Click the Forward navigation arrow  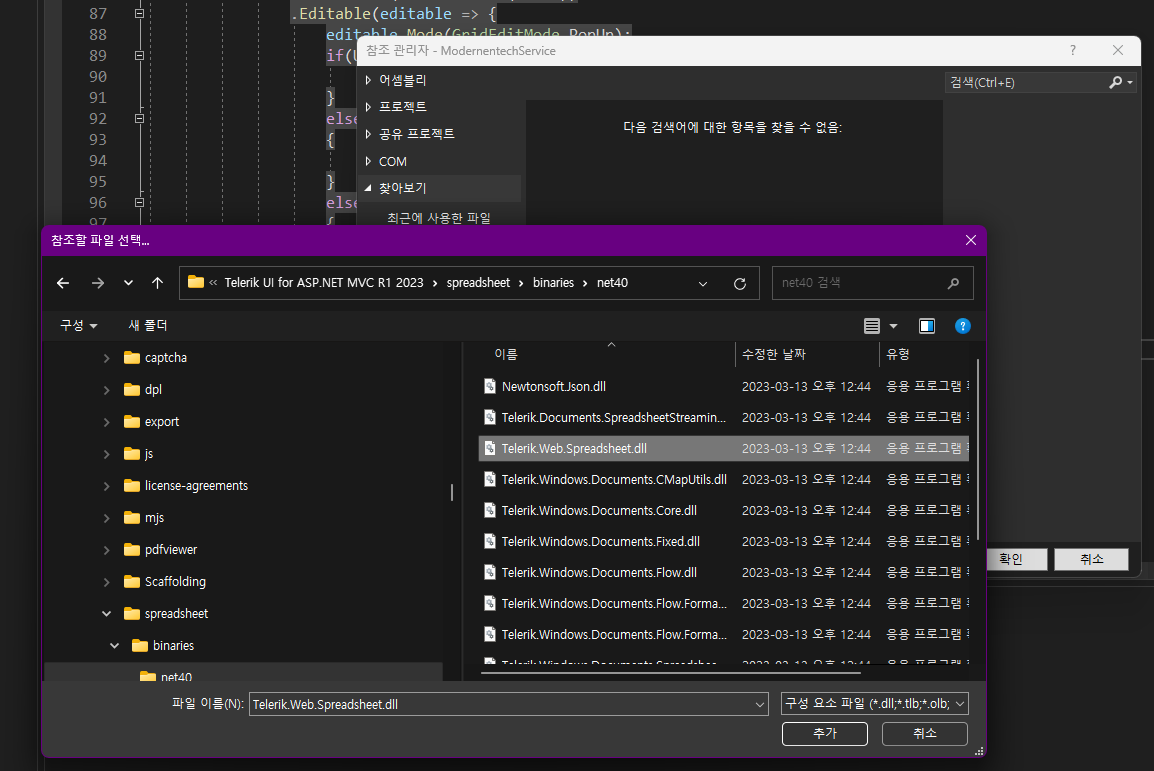coord(95,283)
